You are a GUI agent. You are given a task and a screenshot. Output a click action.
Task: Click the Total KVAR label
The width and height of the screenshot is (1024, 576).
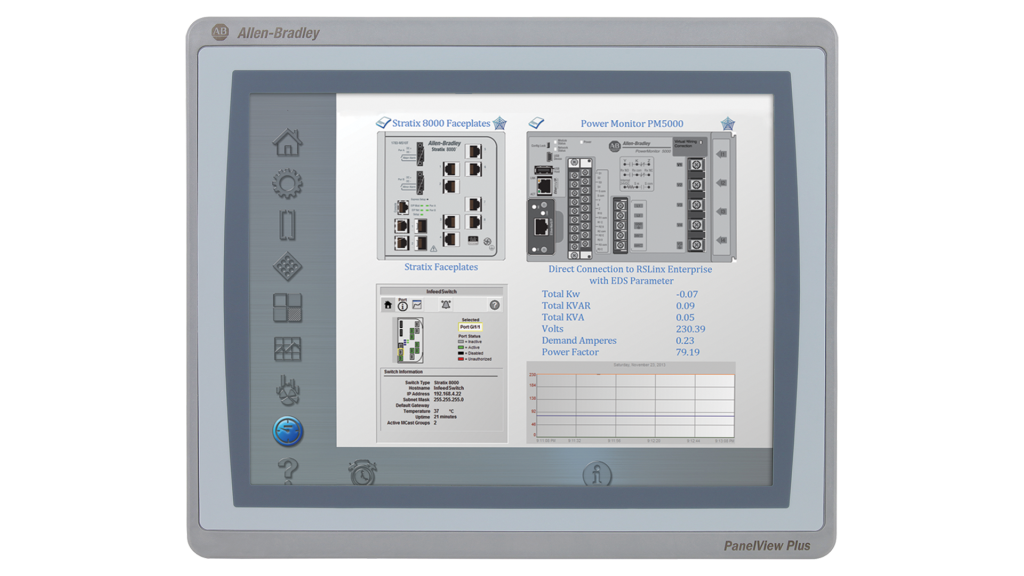[x=566, y=306]
